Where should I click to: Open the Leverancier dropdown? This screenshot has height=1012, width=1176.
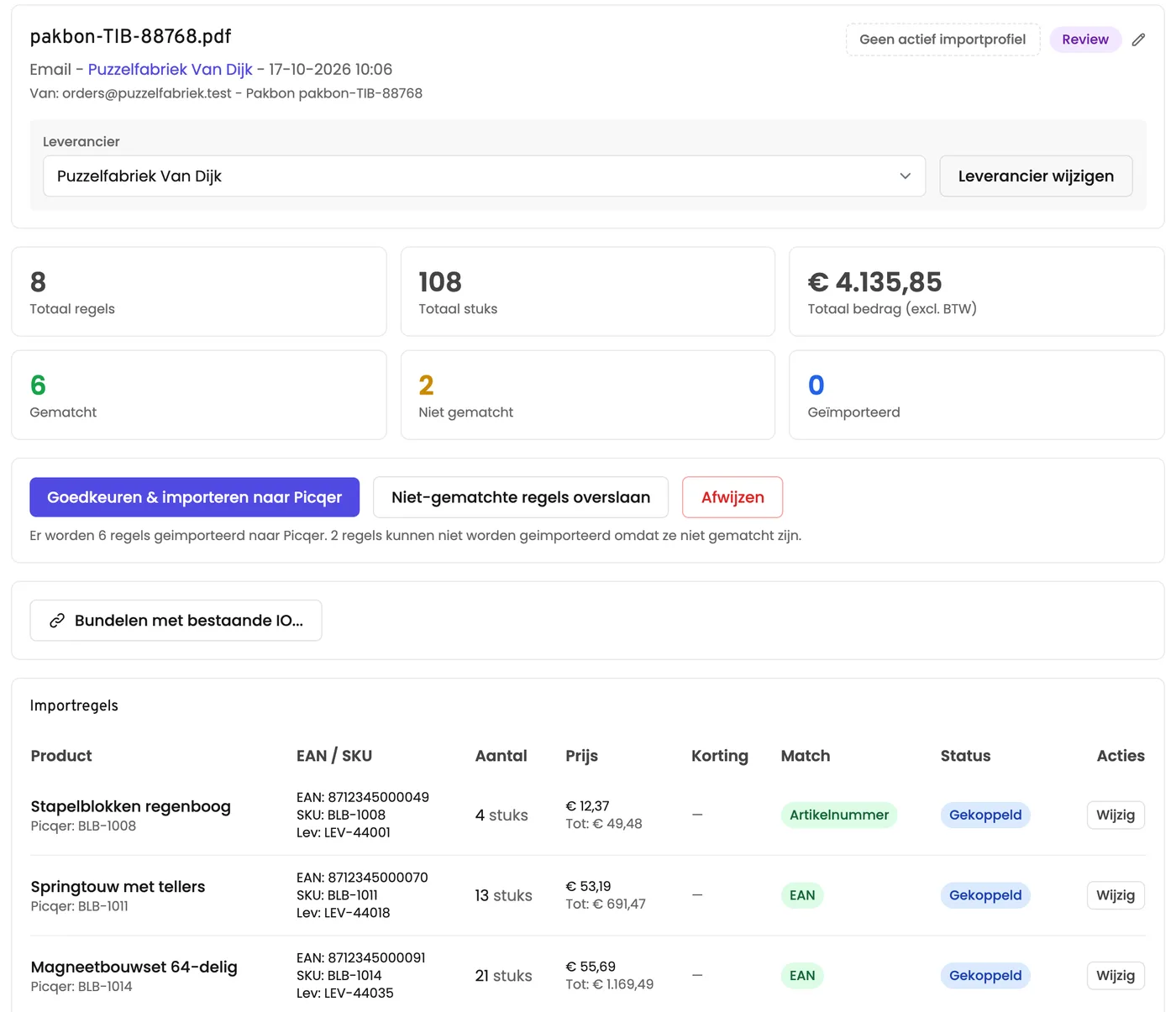tap(484, 176)
